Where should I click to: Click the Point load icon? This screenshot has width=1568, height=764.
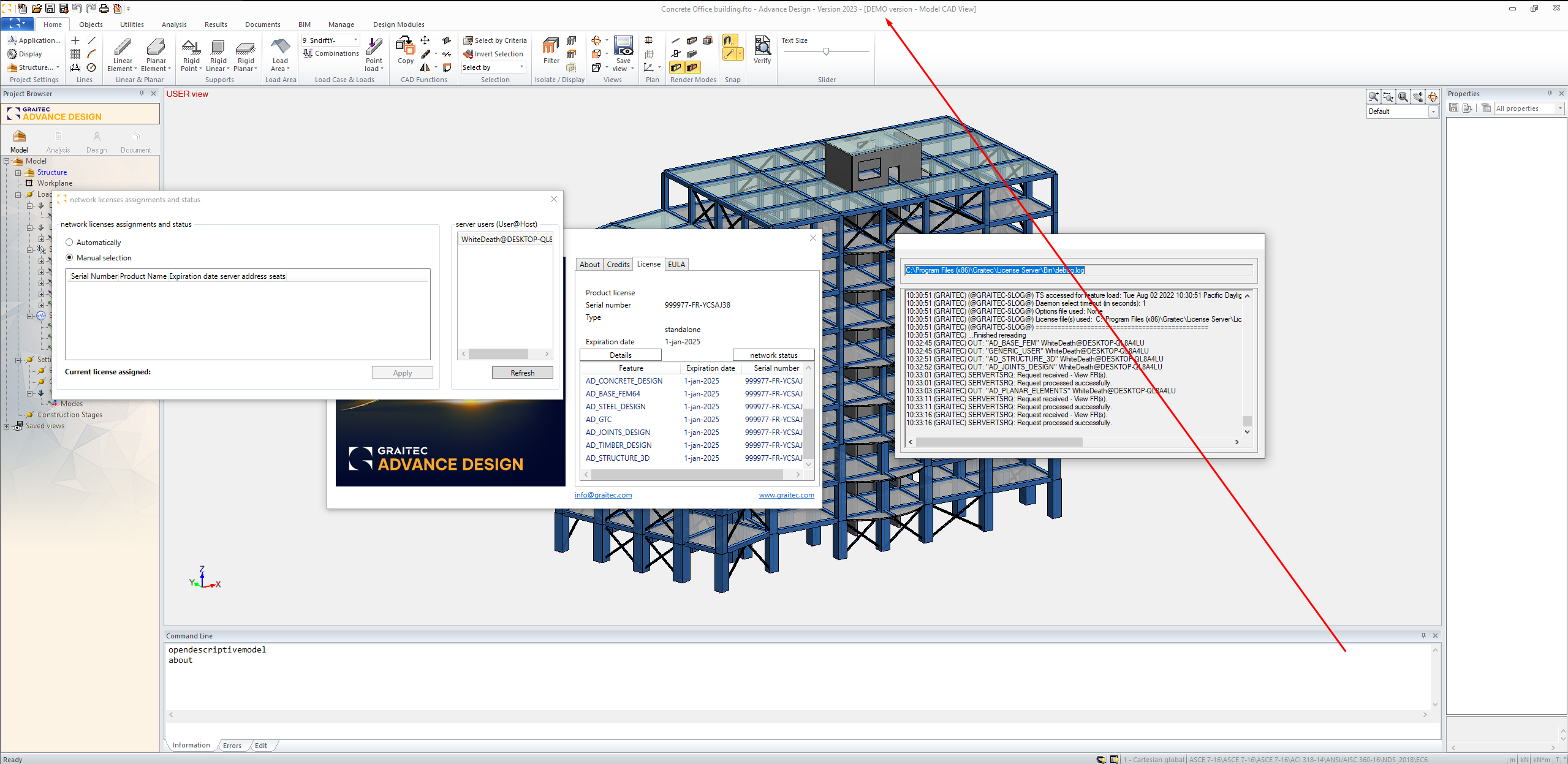(374, 47)
